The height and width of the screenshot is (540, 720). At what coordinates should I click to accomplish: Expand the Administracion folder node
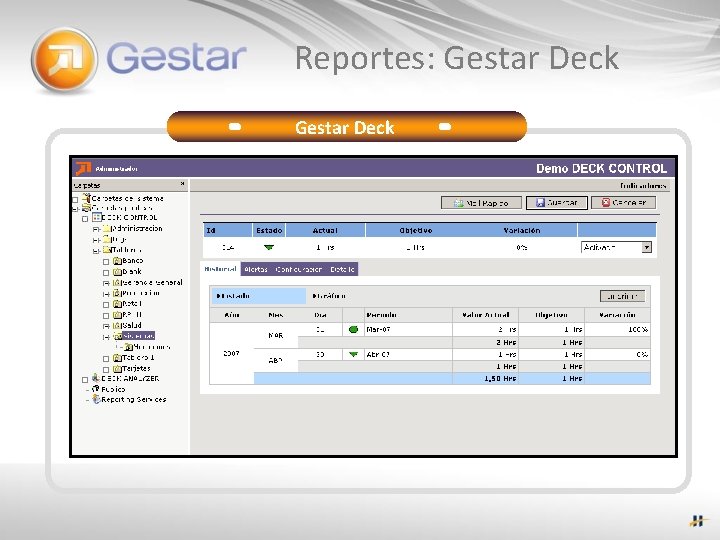point(96,229)
